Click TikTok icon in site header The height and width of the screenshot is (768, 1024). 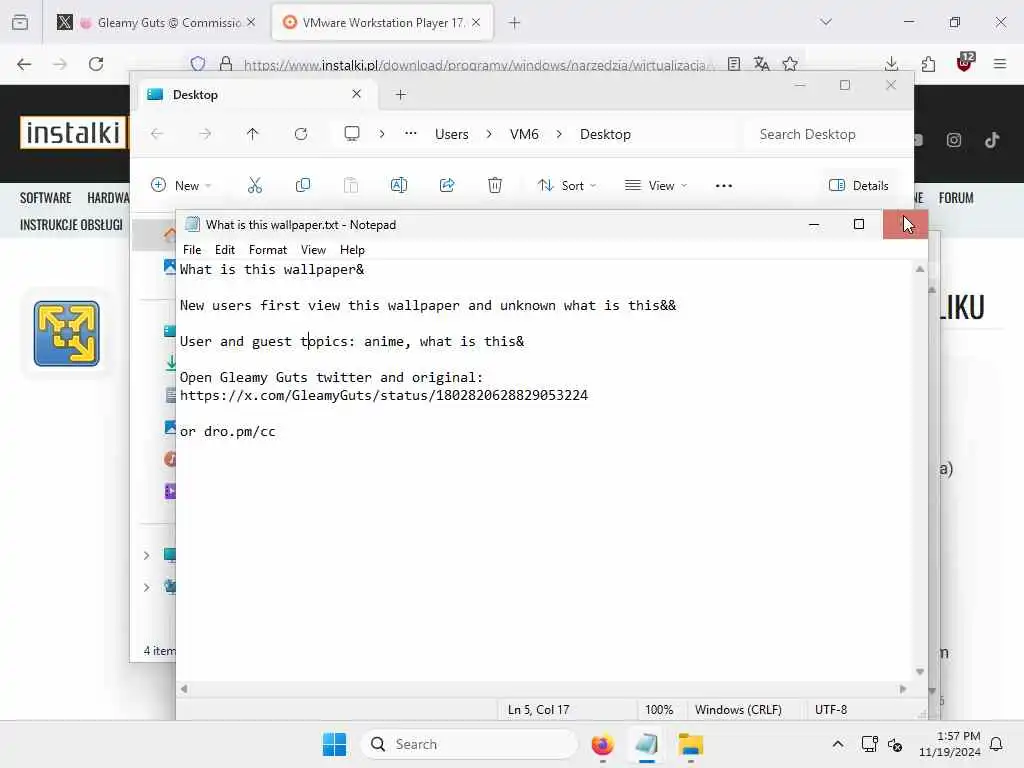992,140
